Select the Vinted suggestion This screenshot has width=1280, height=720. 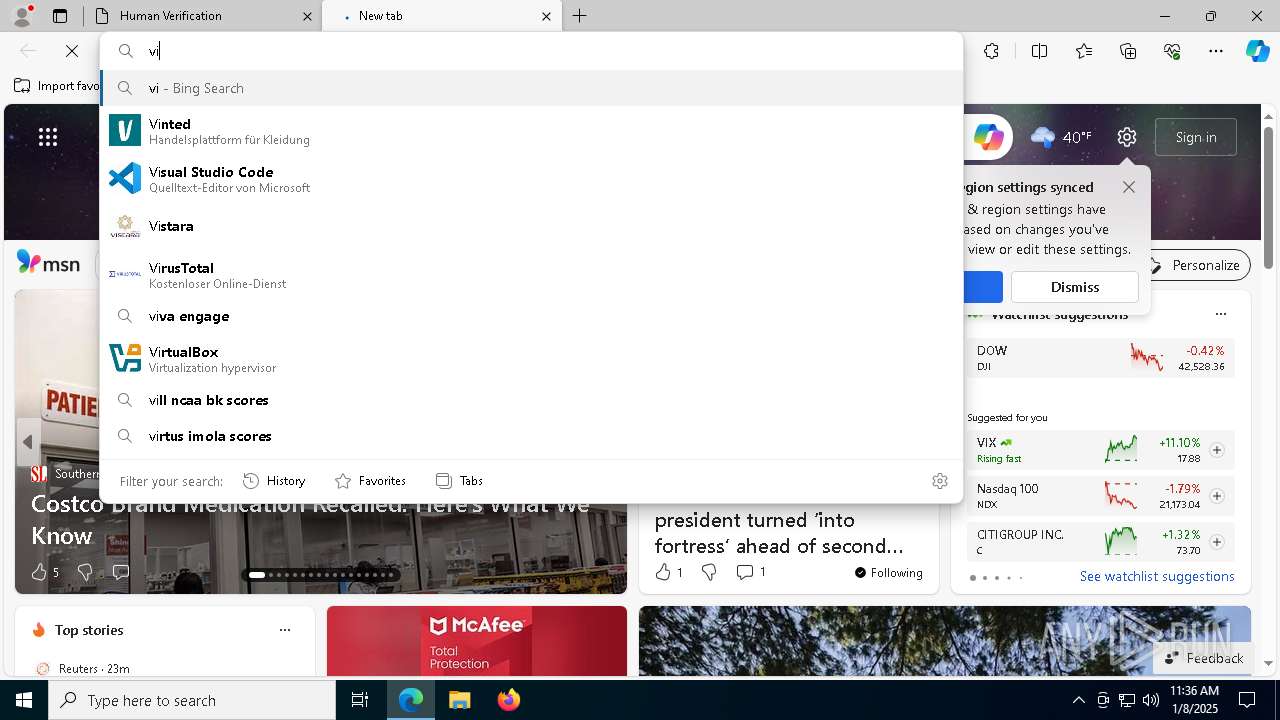coord(531,131)
